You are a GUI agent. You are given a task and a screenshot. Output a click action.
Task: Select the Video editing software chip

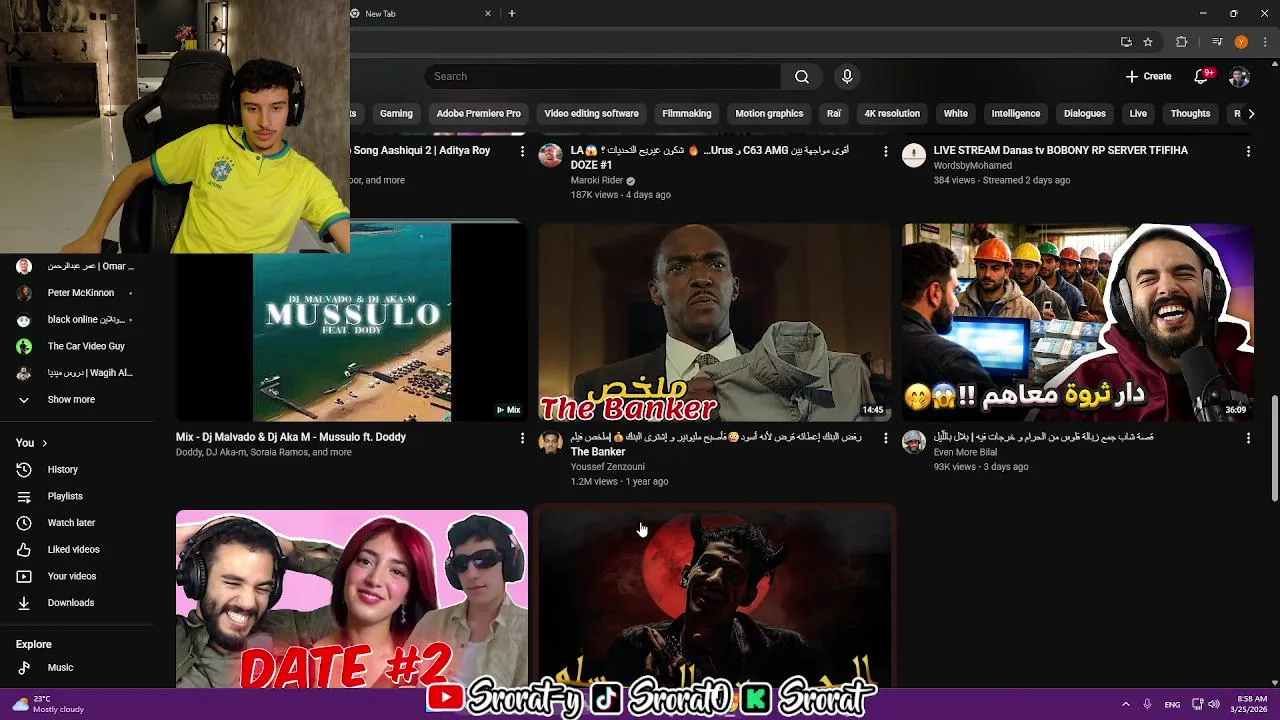pyautogui.click(x=591, y=114)
